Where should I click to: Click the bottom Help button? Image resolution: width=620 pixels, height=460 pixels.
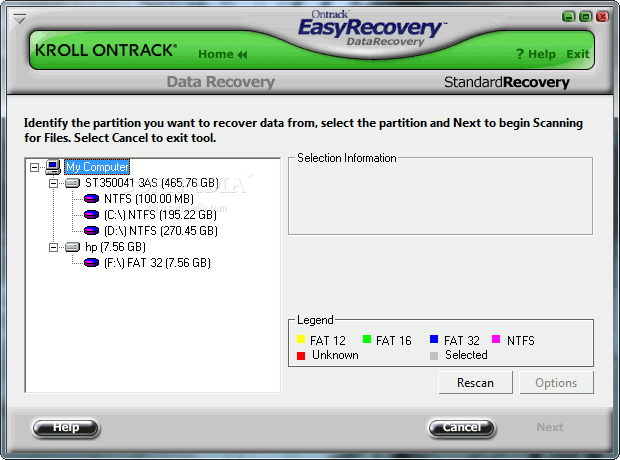click(x=66, y=428)
